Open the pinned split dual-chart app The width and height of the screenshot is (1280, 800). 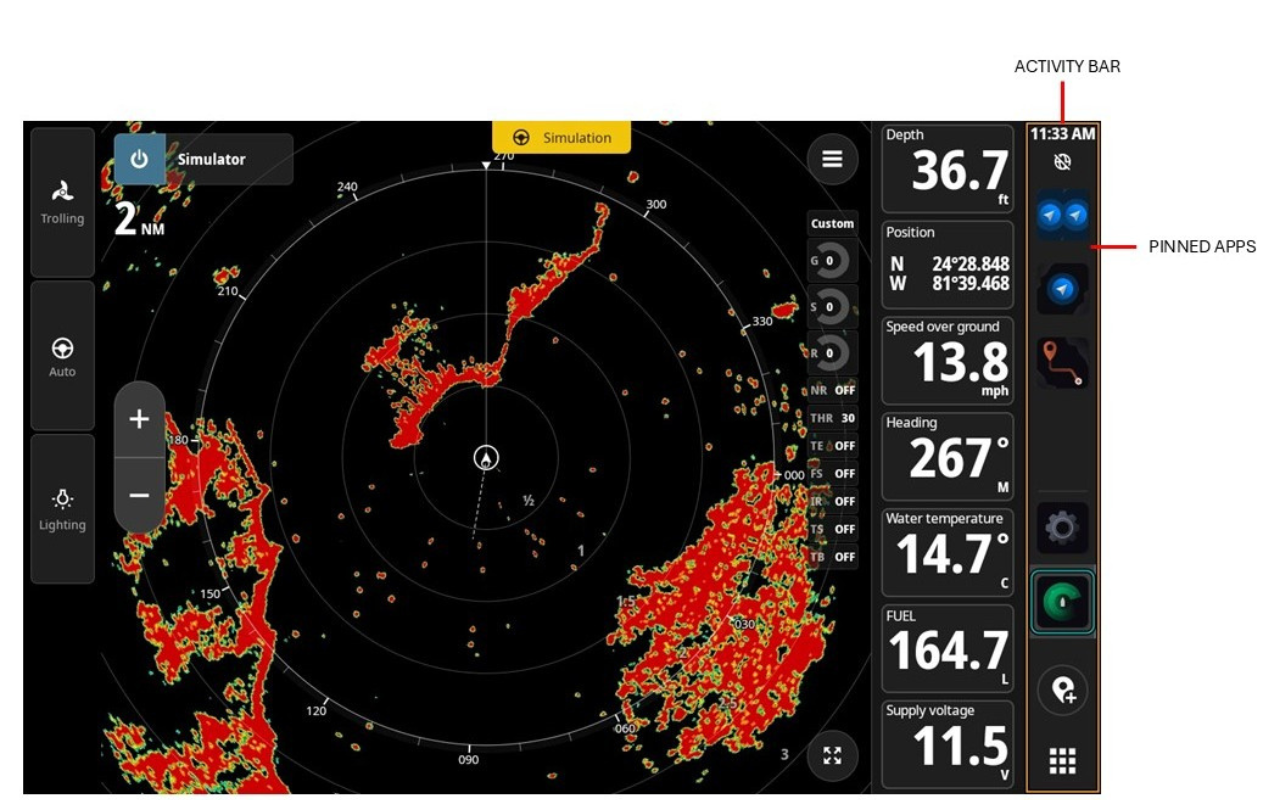point(1062,214)
